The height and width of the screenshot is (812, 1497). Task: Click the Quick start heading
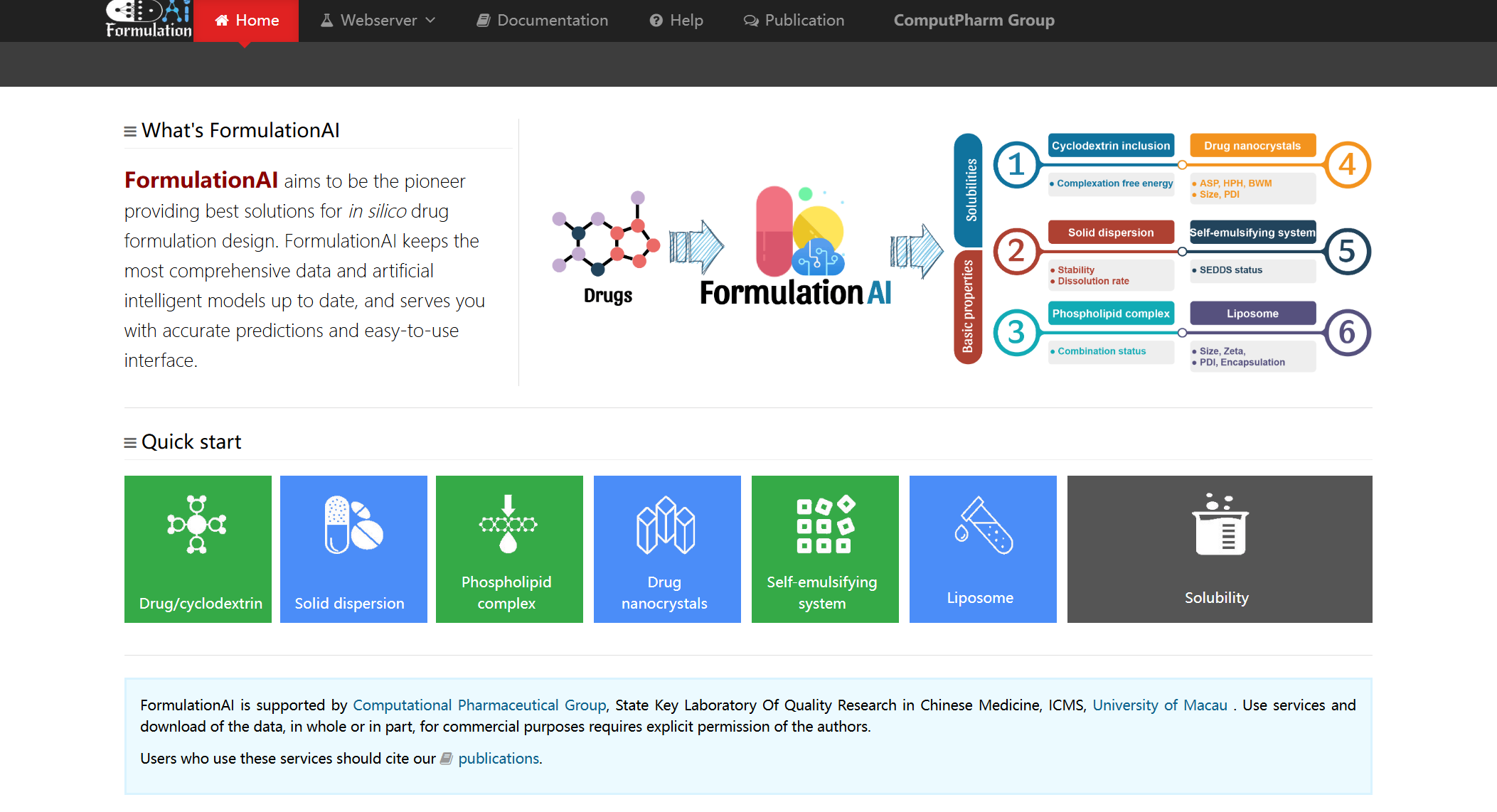[191, 442]
